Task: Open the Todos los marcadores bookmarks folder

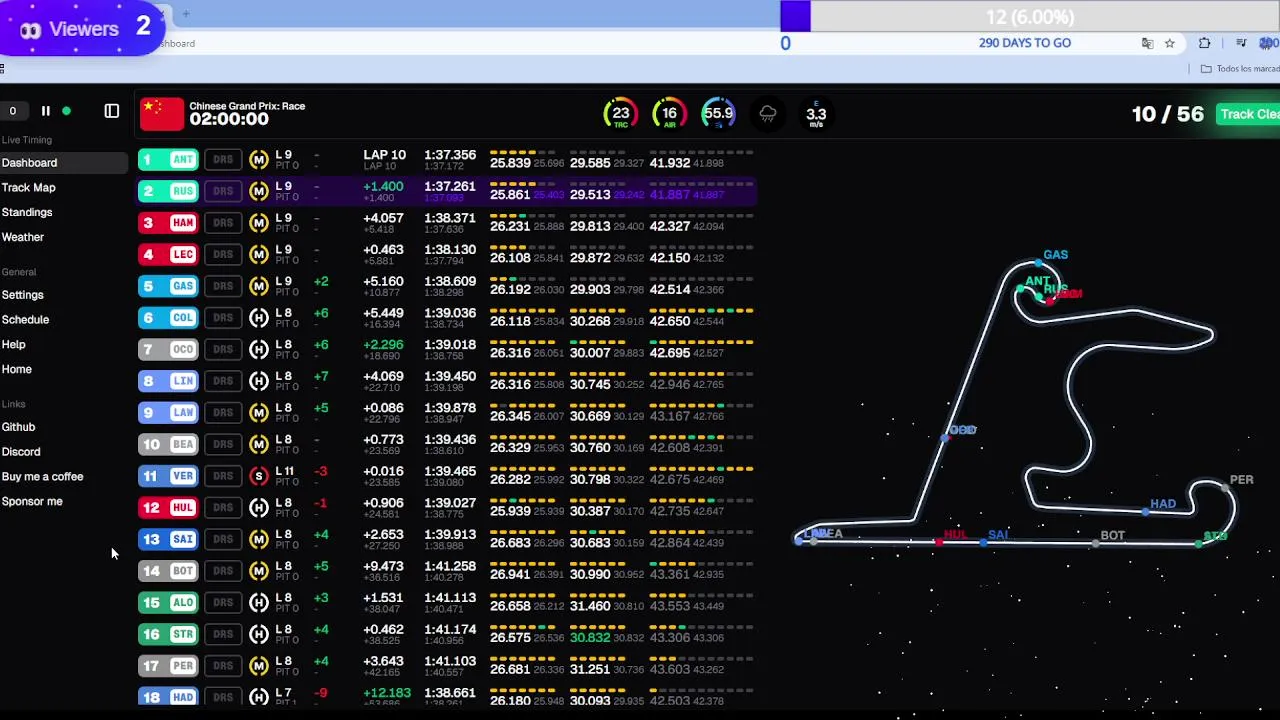Action: click(1240, 69)
